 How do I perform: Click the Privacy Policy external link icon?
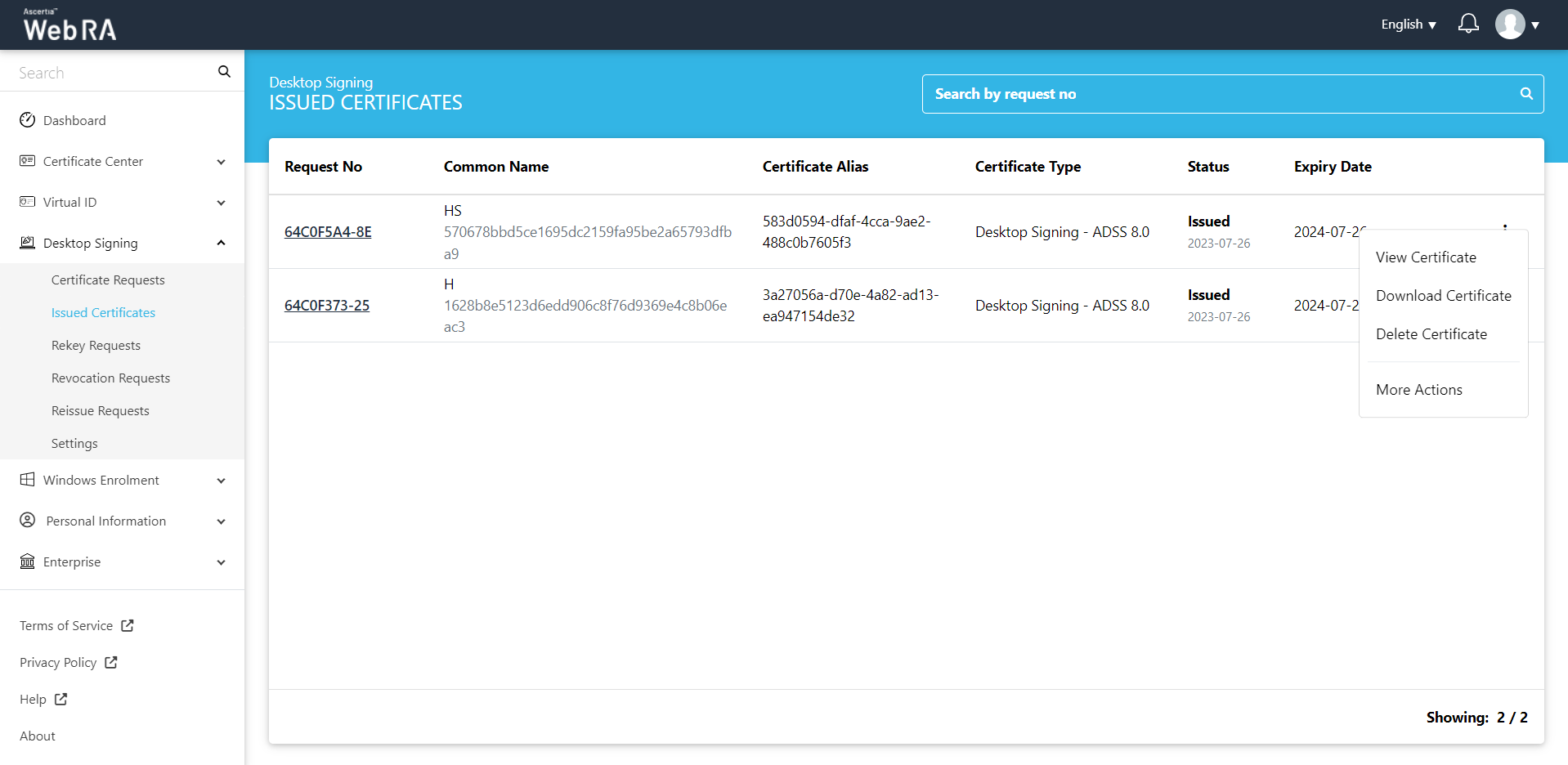tap(111, 662)
